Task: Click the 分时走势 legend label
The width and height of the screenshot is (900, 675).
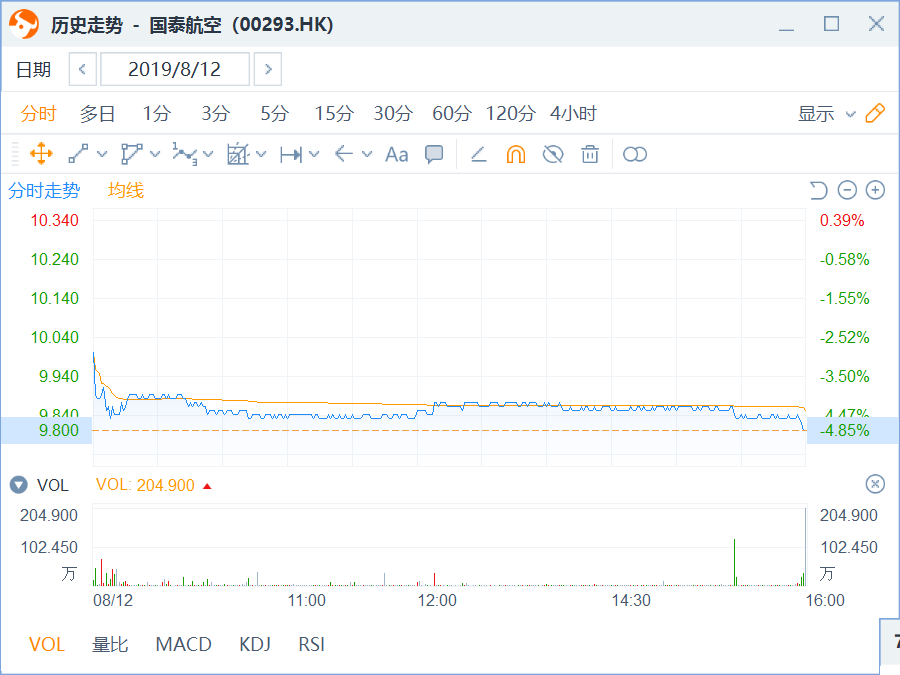Action: tap(44, 191)
